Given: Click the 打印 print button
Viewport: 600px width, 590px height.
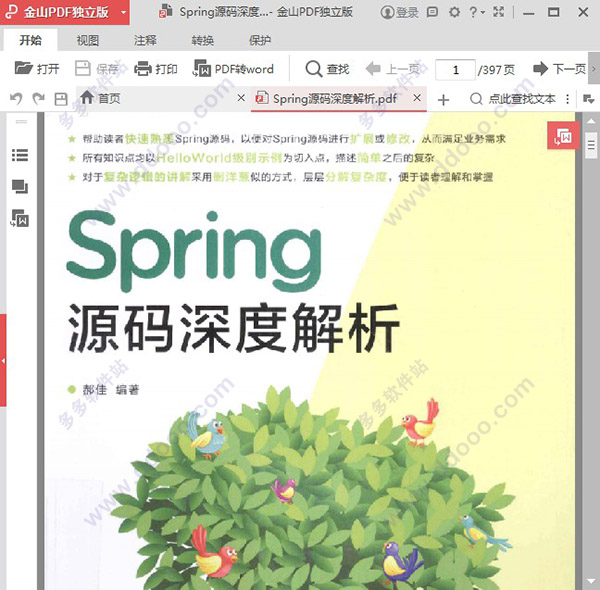Looking at the screenshot, I should click(x=156, y=69).
